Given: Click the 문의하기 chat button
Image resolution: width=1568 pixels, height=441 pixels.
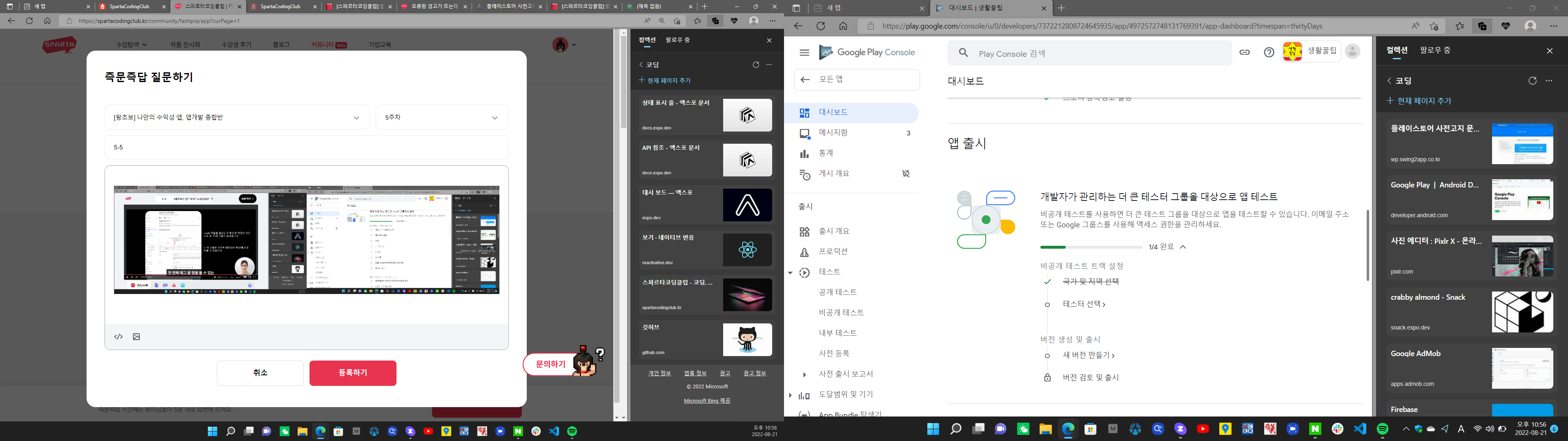Looking at the screenshot, I should (x=550, y=364).
